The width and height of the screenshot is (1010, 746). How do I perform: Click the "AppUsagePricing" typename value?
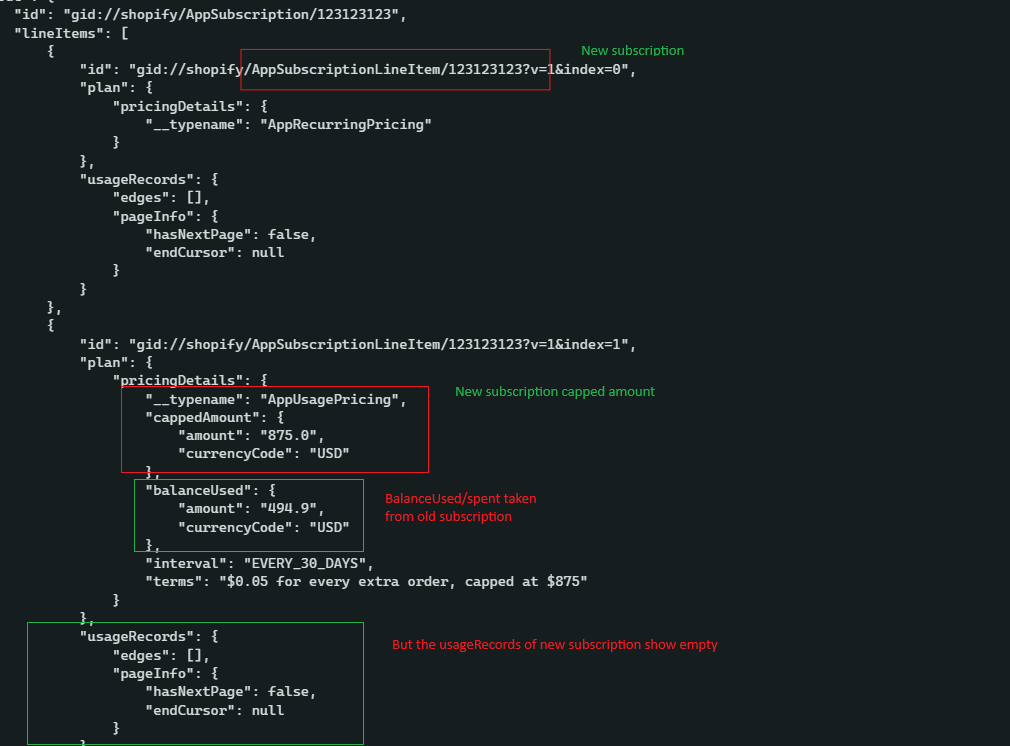[x=332, y=399]
